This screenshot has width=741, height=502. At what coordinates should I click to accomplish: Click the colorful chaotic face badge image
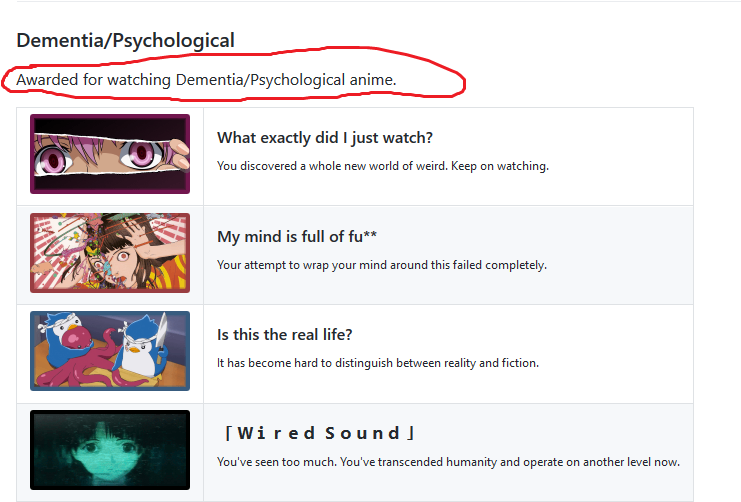coord(110,252)
